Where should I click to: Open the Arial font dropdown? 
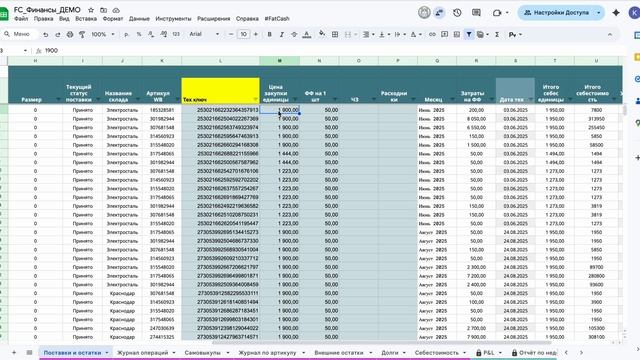[x=204, y=34]
